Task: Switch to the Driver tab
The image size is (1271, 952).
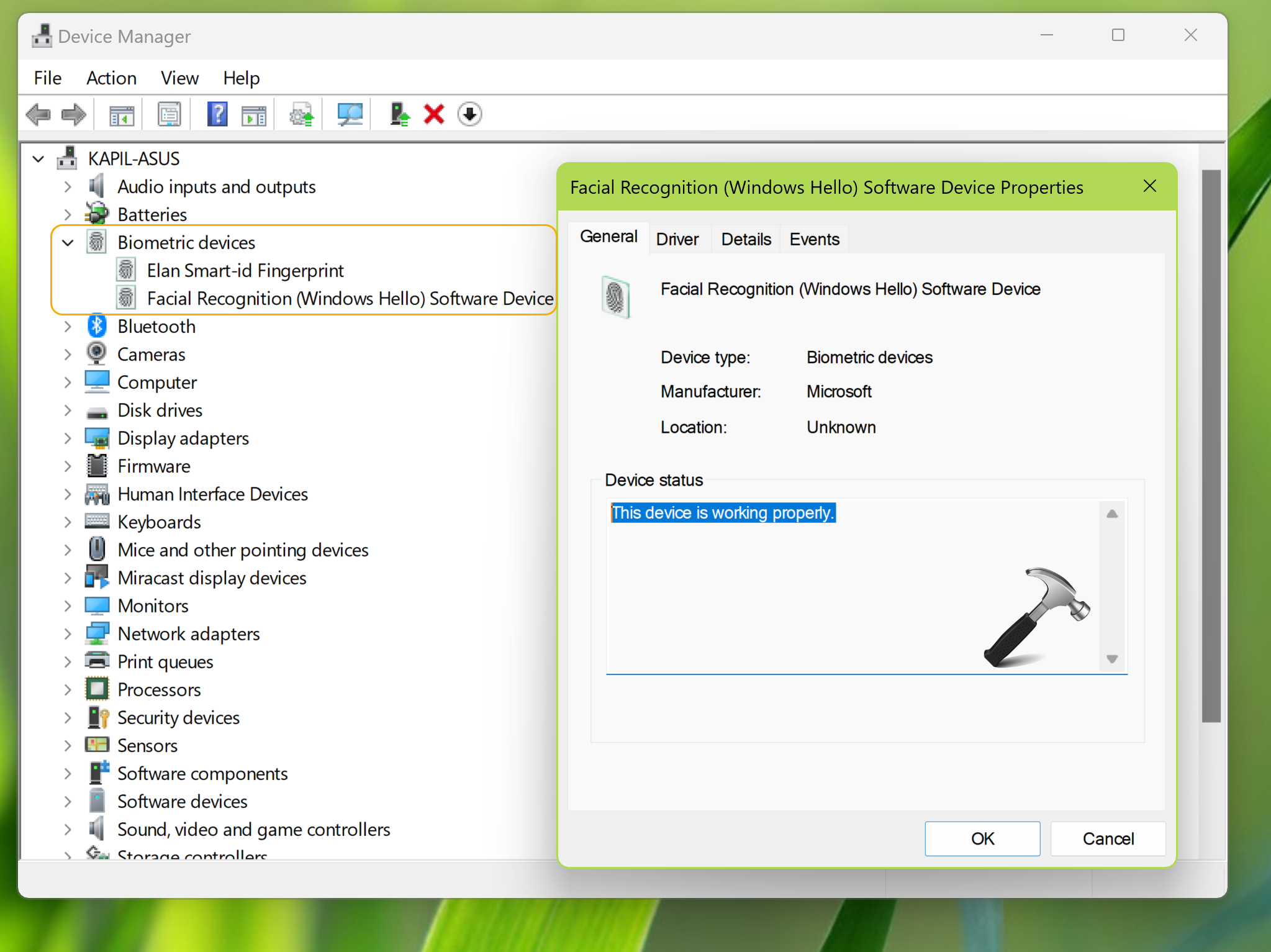Action: tap(677, 239)
